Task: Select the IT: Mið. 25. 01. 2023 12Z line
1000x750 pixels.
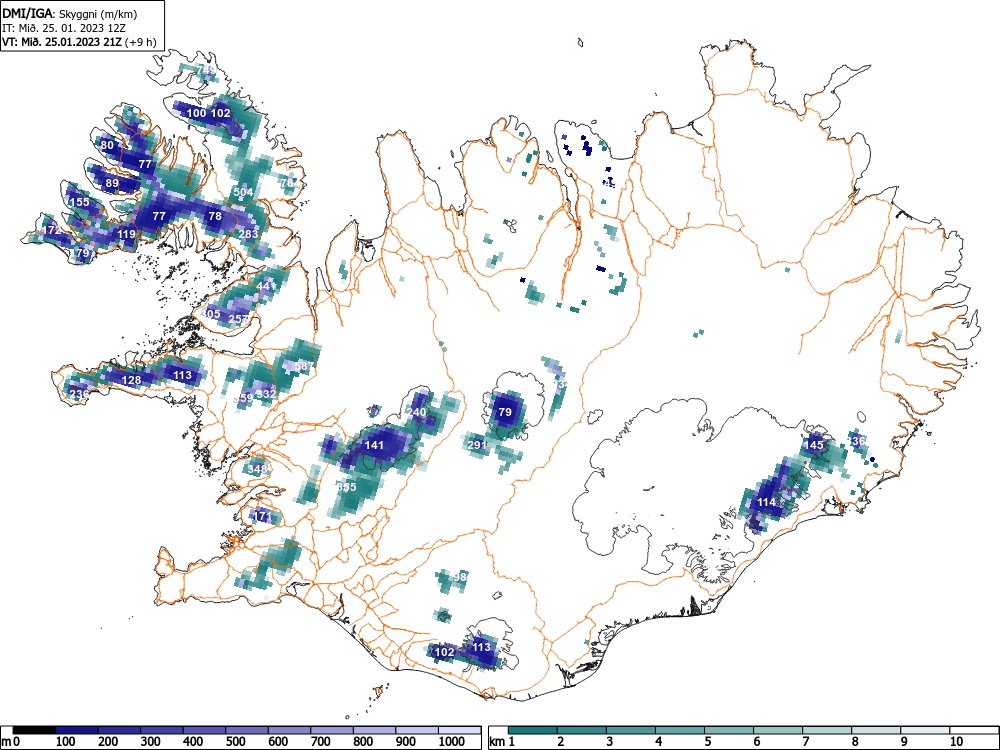Action: point(64,28)
